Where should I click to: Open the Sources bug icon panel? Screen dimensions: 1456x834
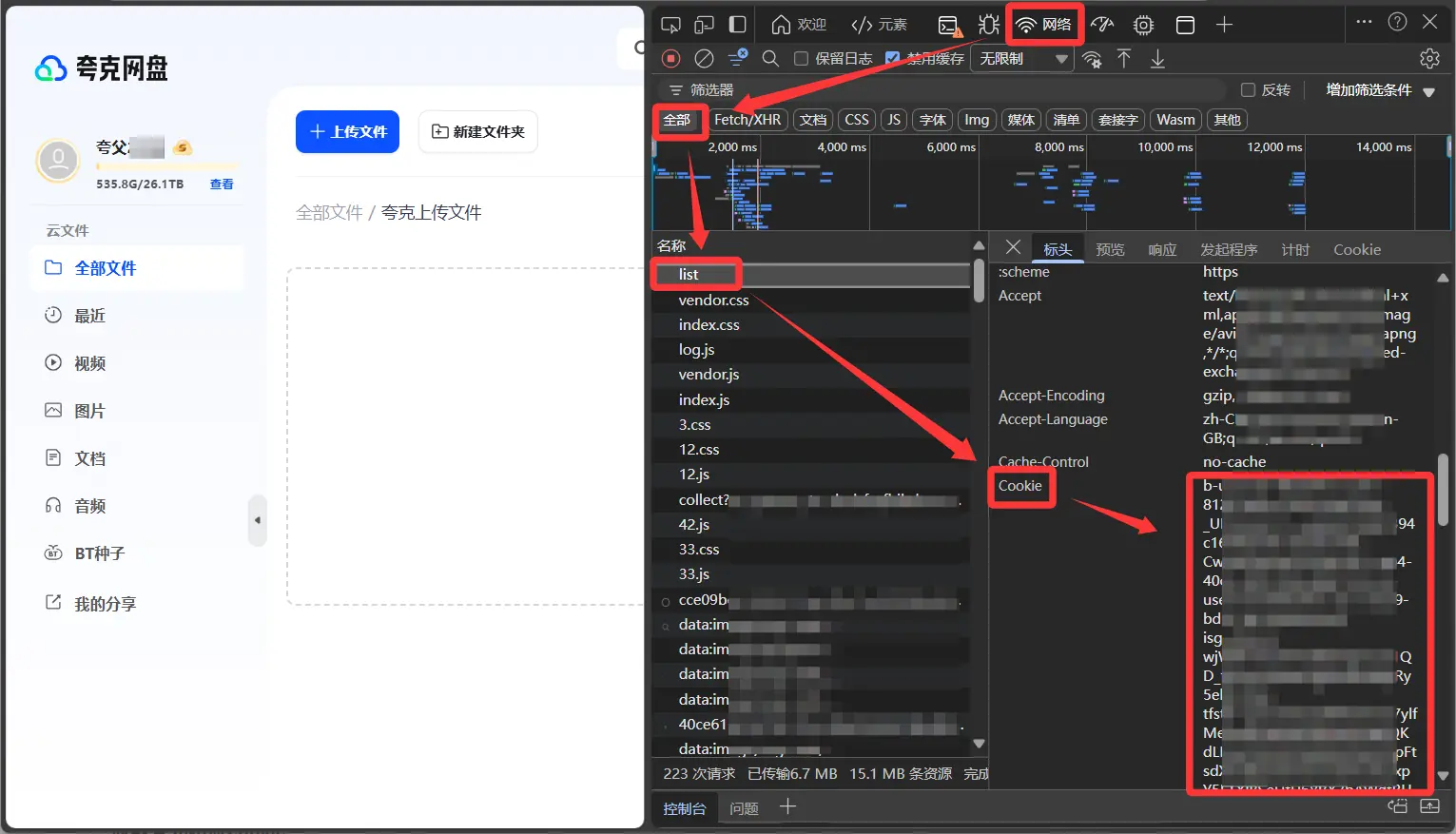click(989, 25)
